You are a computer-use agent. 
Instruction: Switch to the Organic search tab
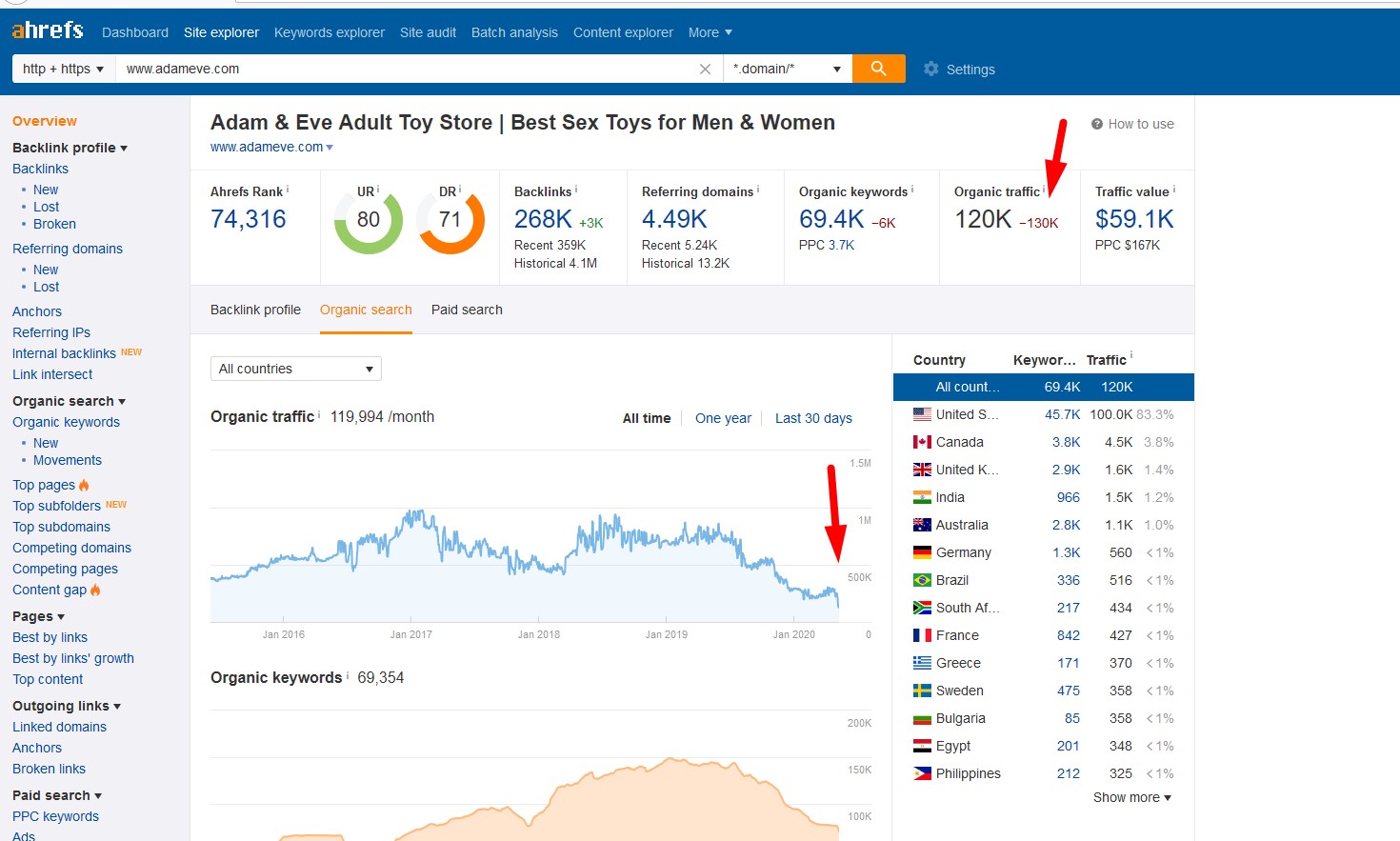pos(366,310)
